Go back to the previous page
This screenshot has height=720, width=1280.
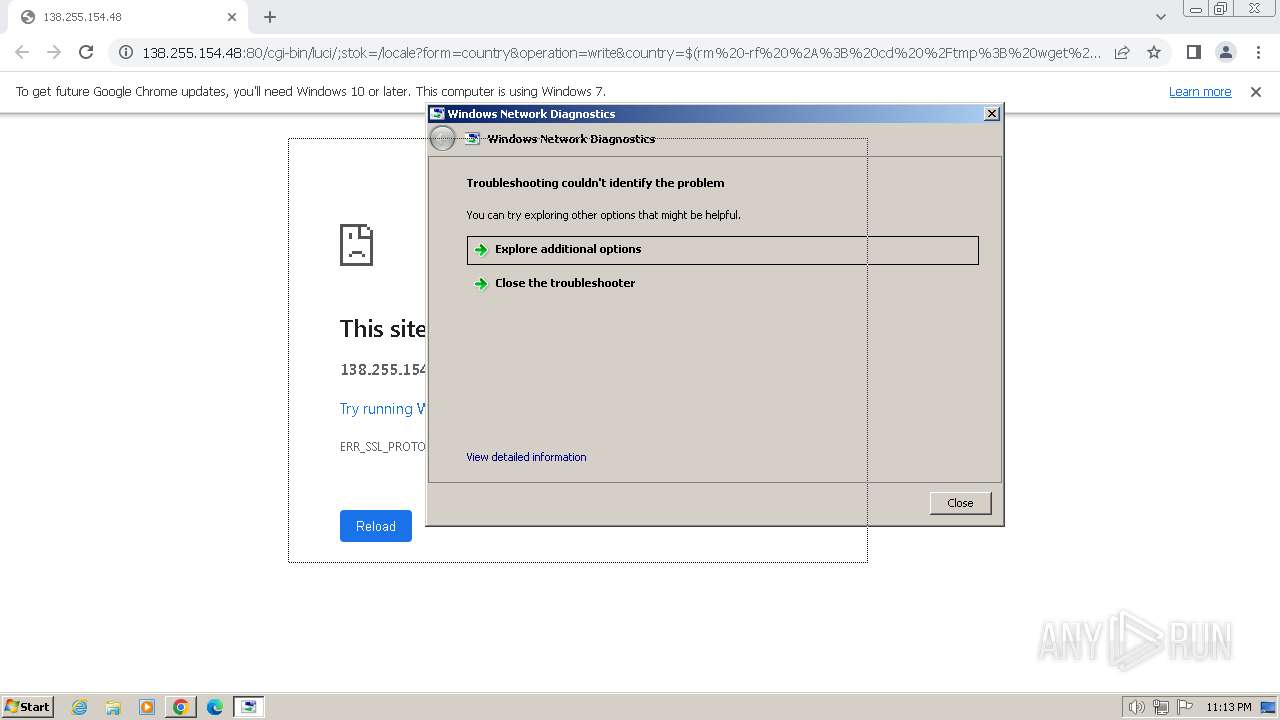point(22,52)
